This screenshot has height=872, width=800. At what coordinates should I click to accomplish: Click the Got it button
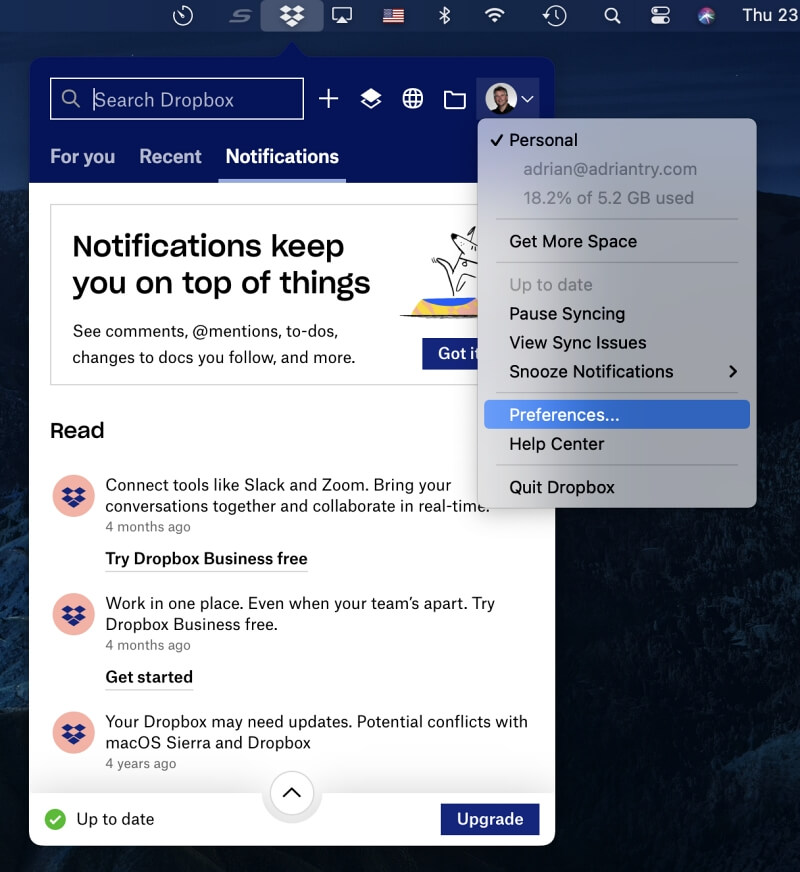450,354
